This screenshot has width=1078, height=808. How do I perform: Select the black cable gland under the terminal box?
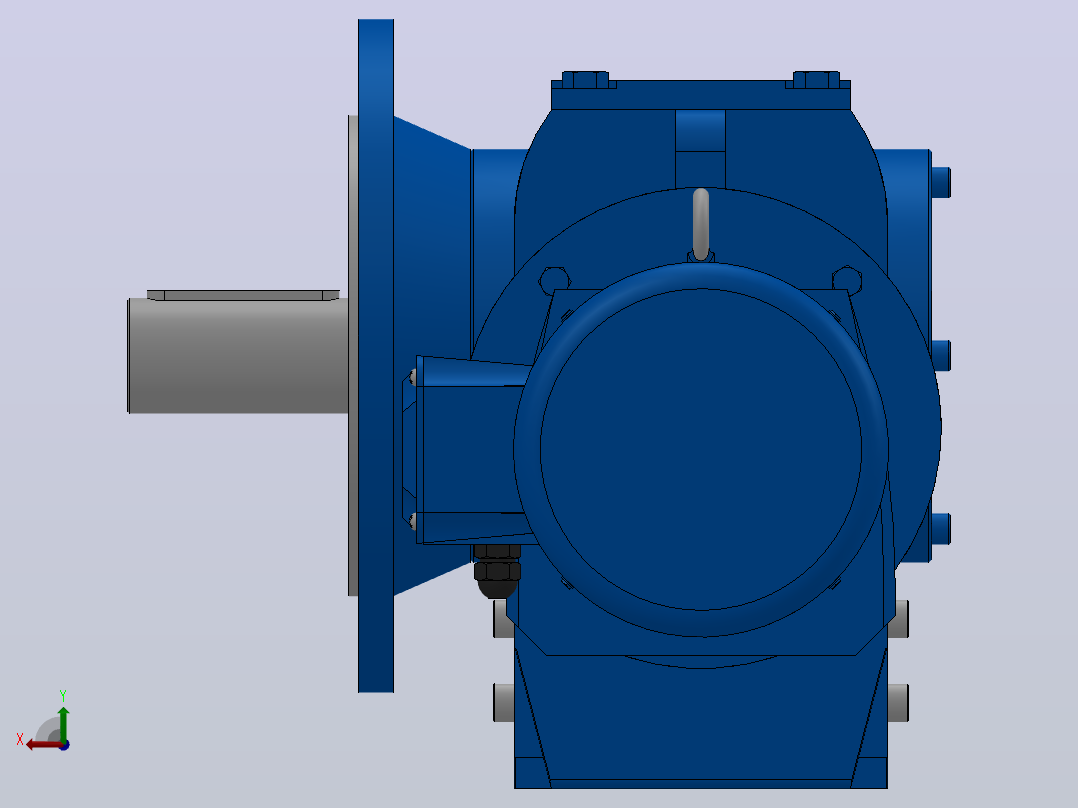(x=497, y=570)
